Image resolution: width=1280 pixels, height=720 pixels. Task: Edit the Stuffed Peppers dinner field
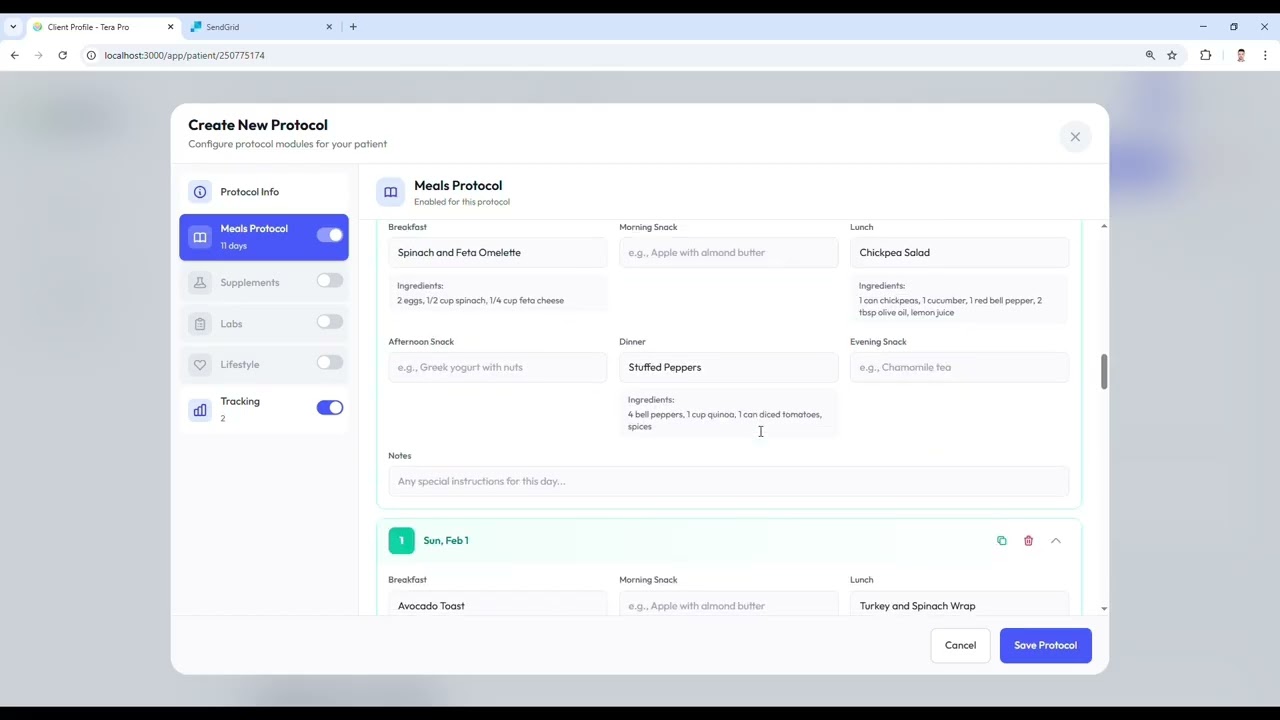pyautogui.click(x=728, y=367)
